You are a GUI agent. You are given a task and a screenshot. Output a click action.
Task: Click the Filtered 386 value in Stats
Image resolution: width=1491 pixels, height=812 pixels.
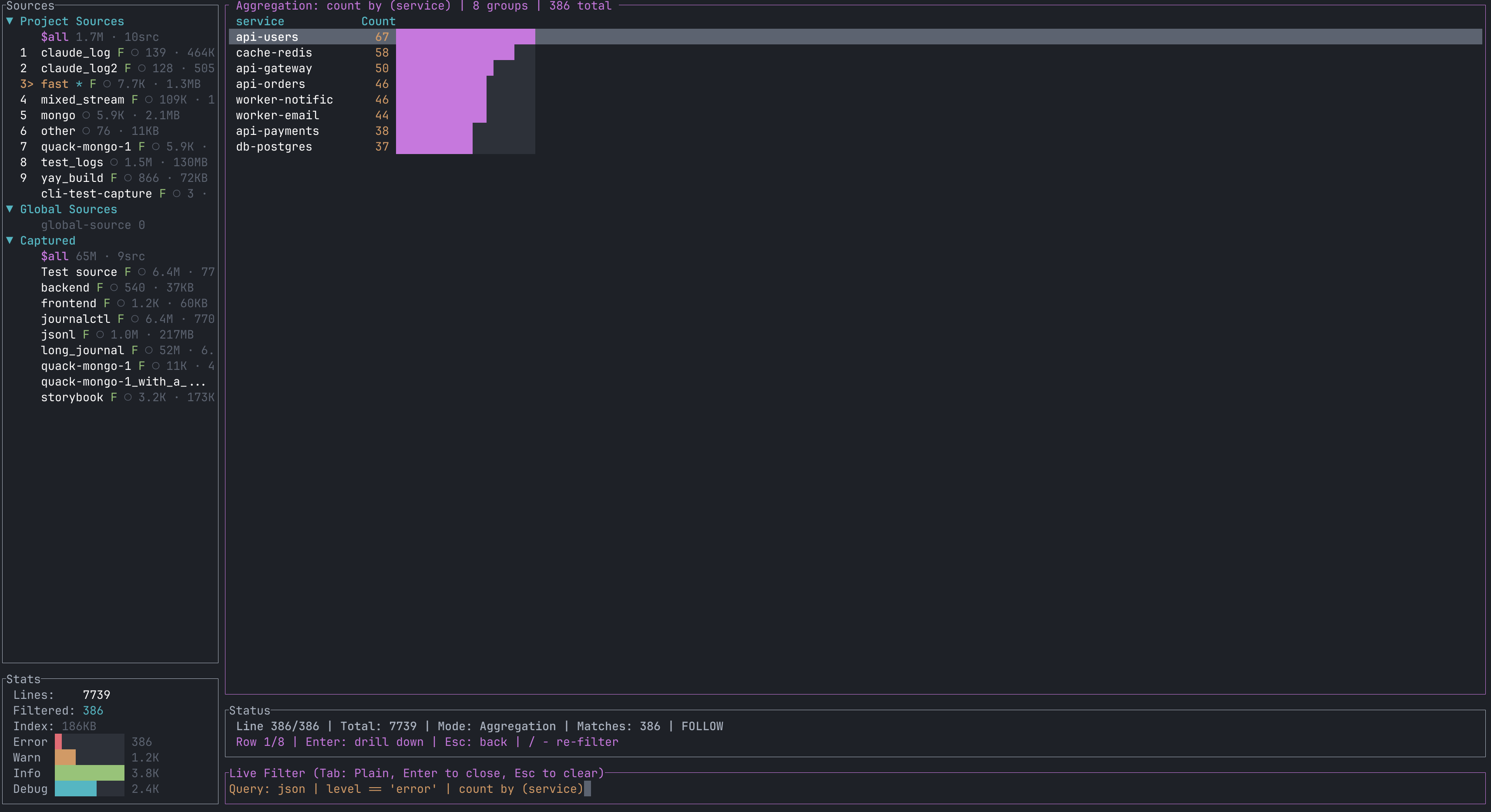click(x=93, y=710)
